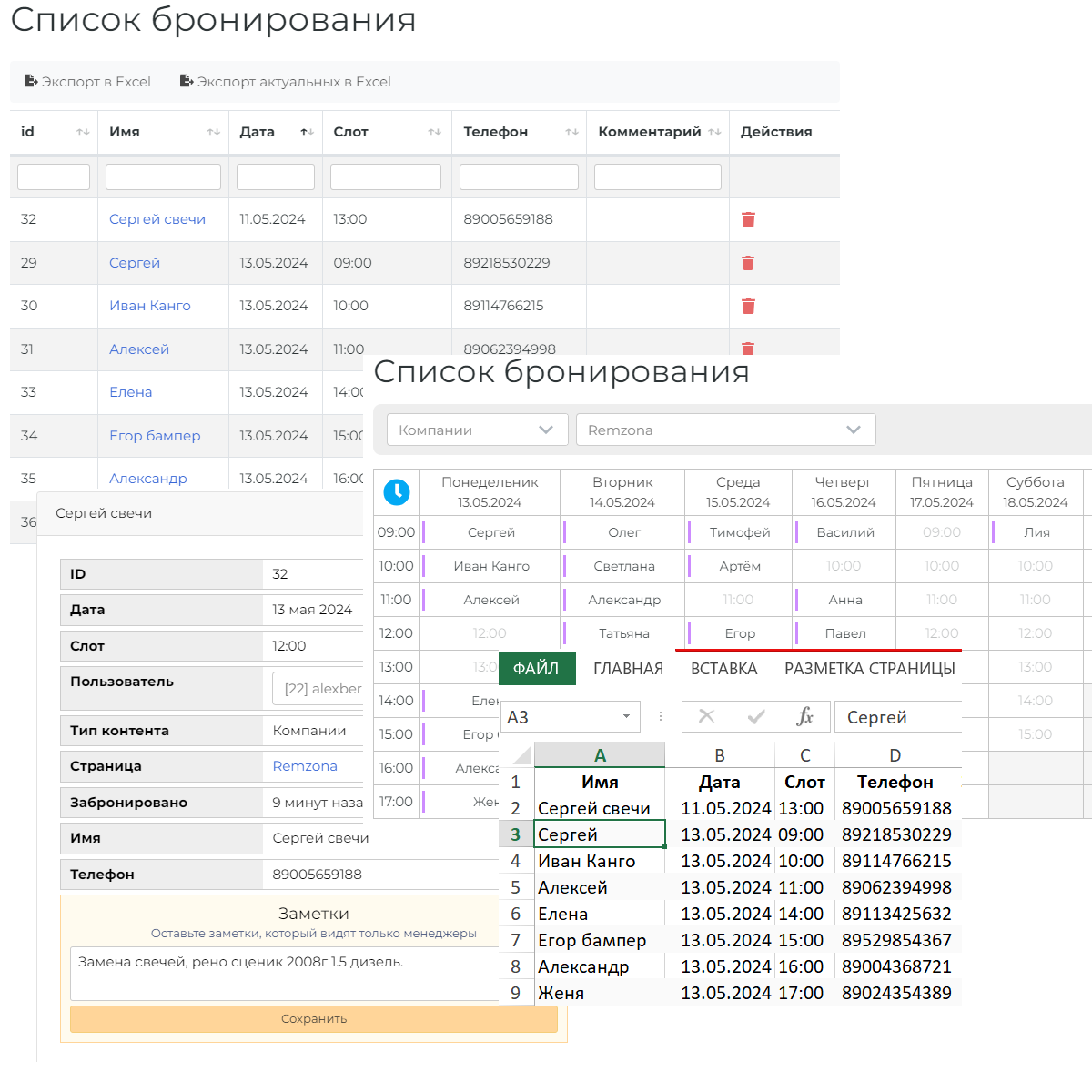Click the export icon beside Экспорт в Excel
This screenshot has width=1092, height=1092.
point(31,81)
